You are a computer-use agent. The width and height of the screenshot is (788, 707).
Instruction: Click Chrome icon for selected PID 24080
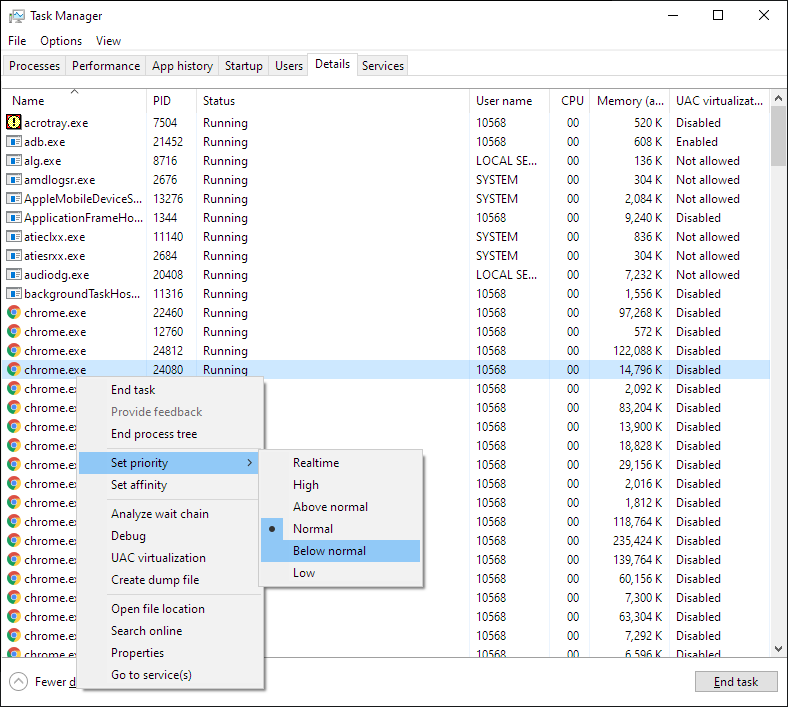[x=14, y=369]
